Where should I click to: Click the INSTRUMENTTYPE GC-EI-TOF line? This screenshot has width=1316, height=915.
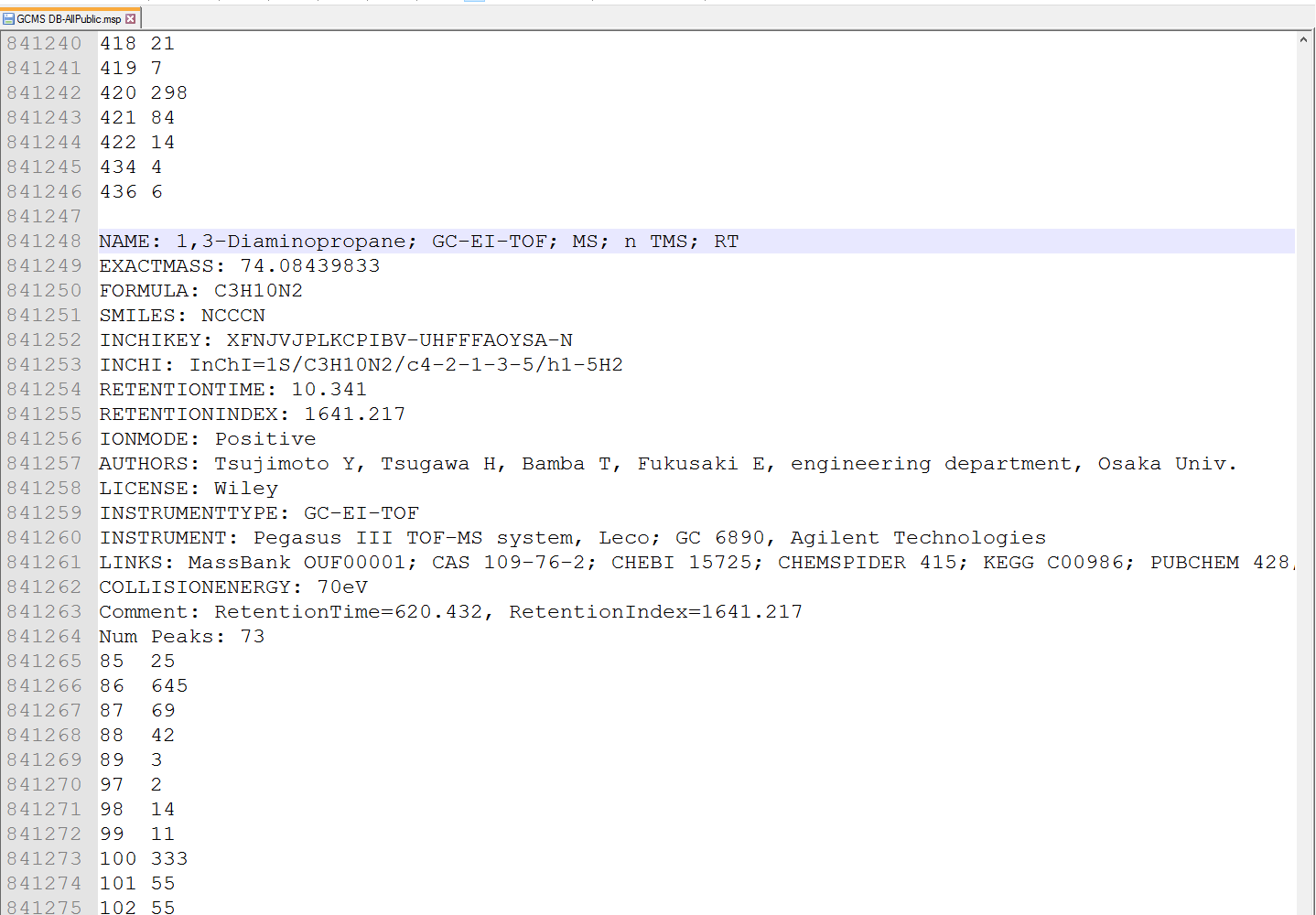point(259,513)
